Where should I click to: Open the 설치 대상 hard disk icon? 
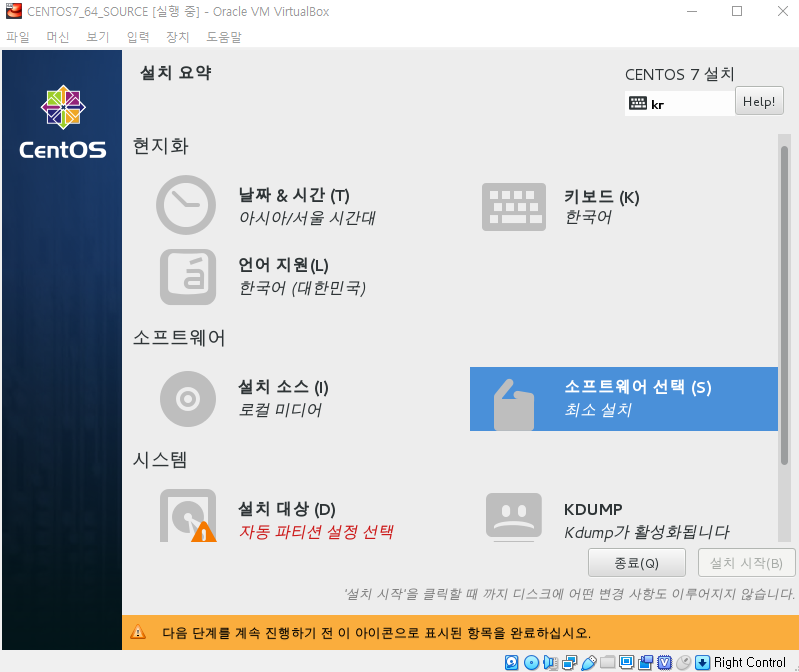[x=188, y=516]
